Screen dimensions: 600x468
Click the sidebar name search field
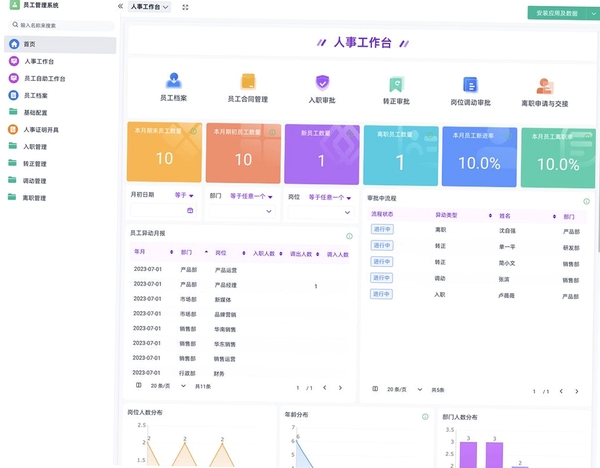(x=61, y=25)
